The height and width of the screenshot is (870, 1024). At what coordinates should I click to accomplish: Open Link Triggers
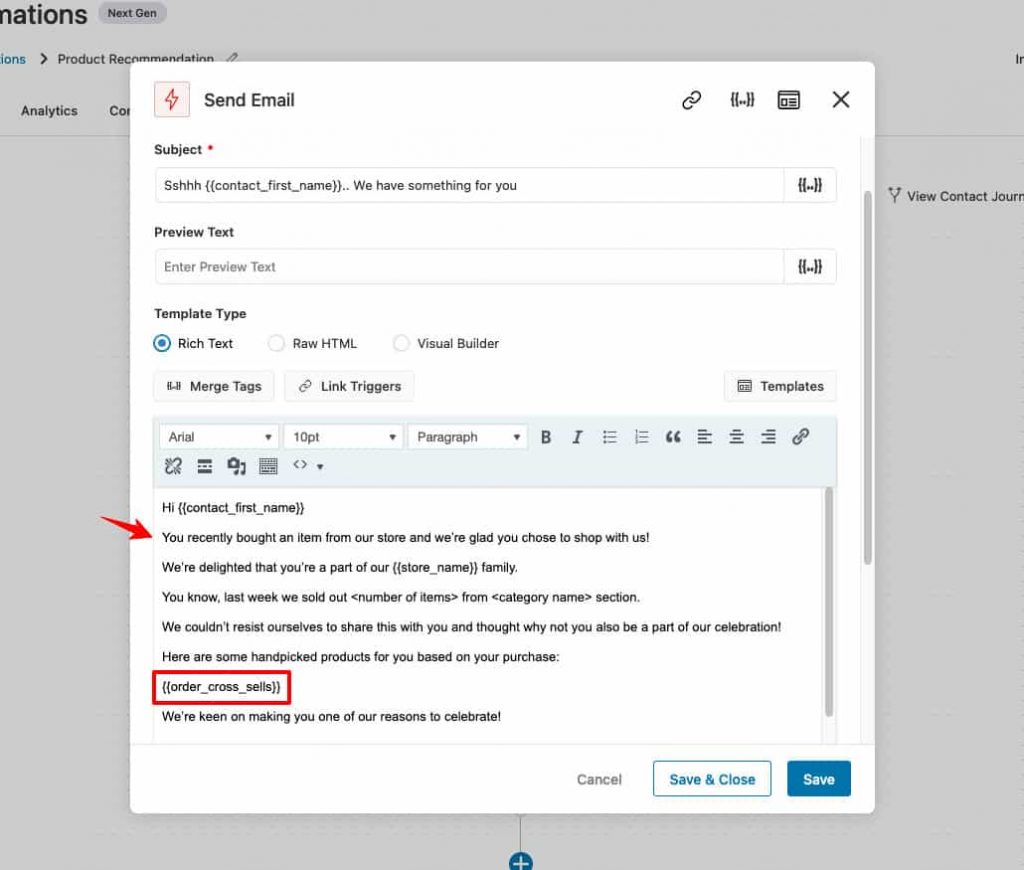(349, 387)
